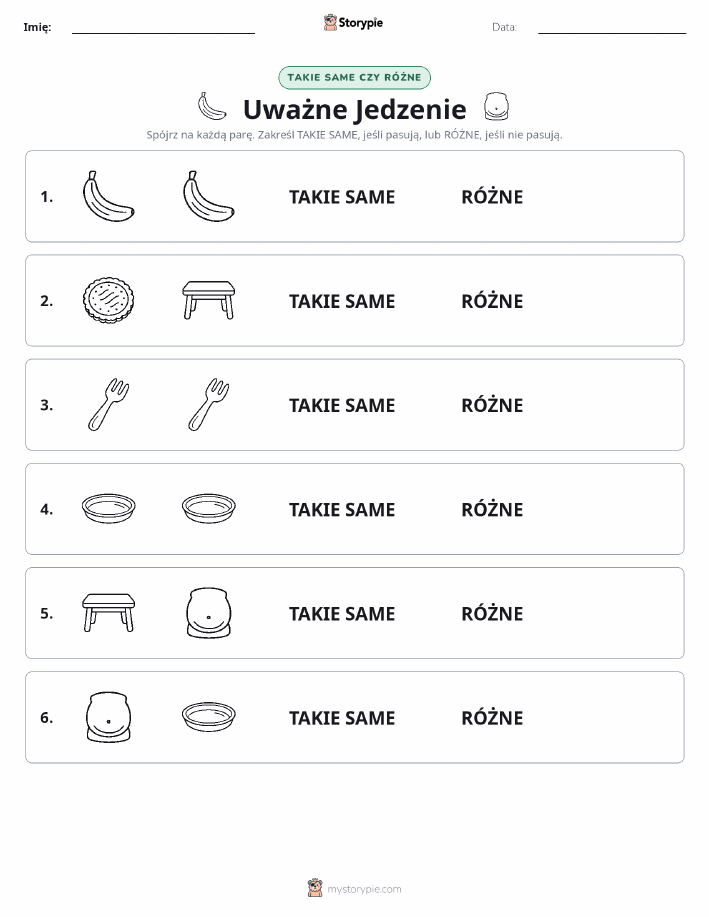
Task: Click the stool image in row 5
Action: coord(108,612)
